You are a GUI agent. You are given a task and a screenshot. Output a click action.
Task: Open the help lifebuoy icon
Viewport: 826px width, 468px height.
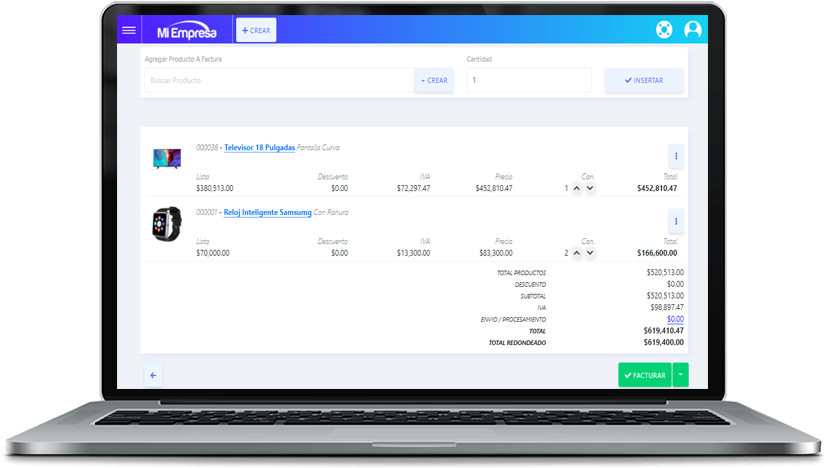(x=665, y=30)
